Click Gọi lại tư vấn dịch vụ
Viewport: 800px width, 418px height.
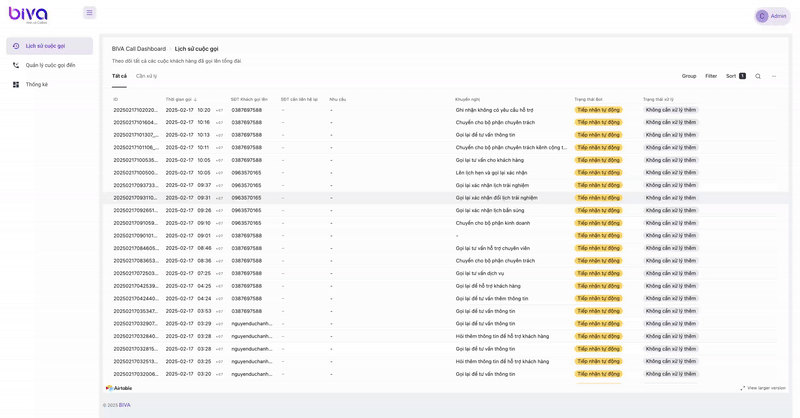480,274
